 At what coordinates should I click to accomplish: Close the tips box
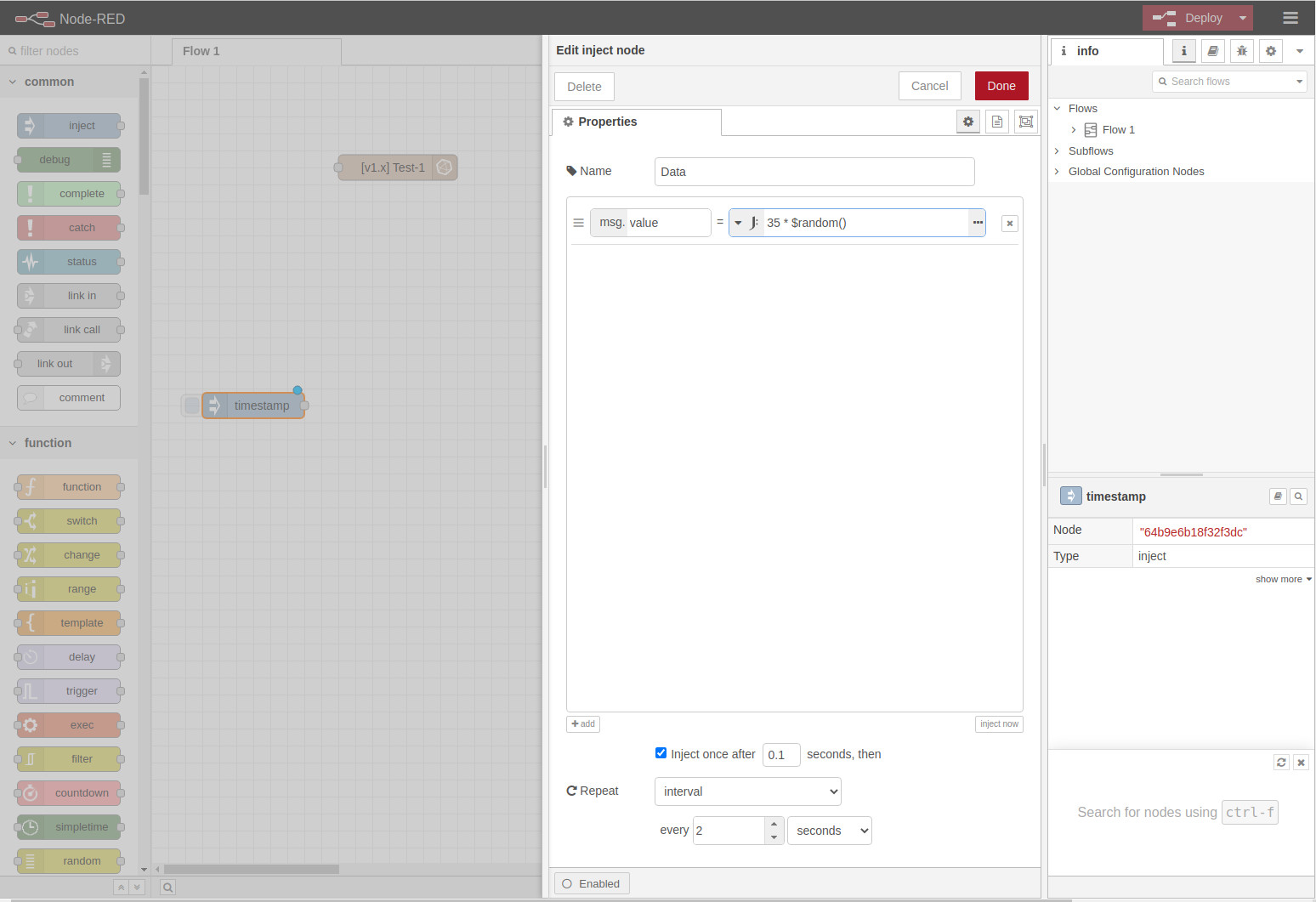(1301, 763)
